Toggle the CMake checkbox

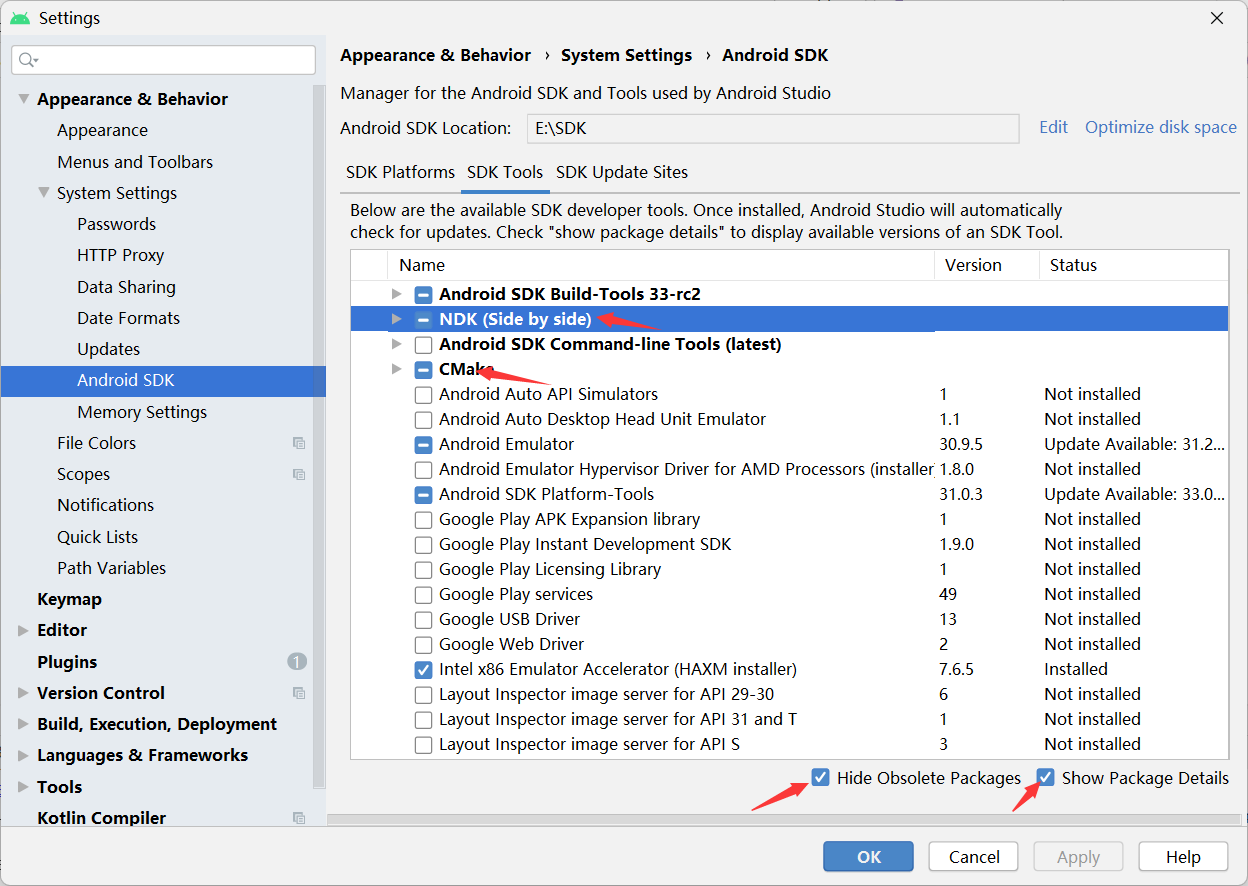coord(423,369)
